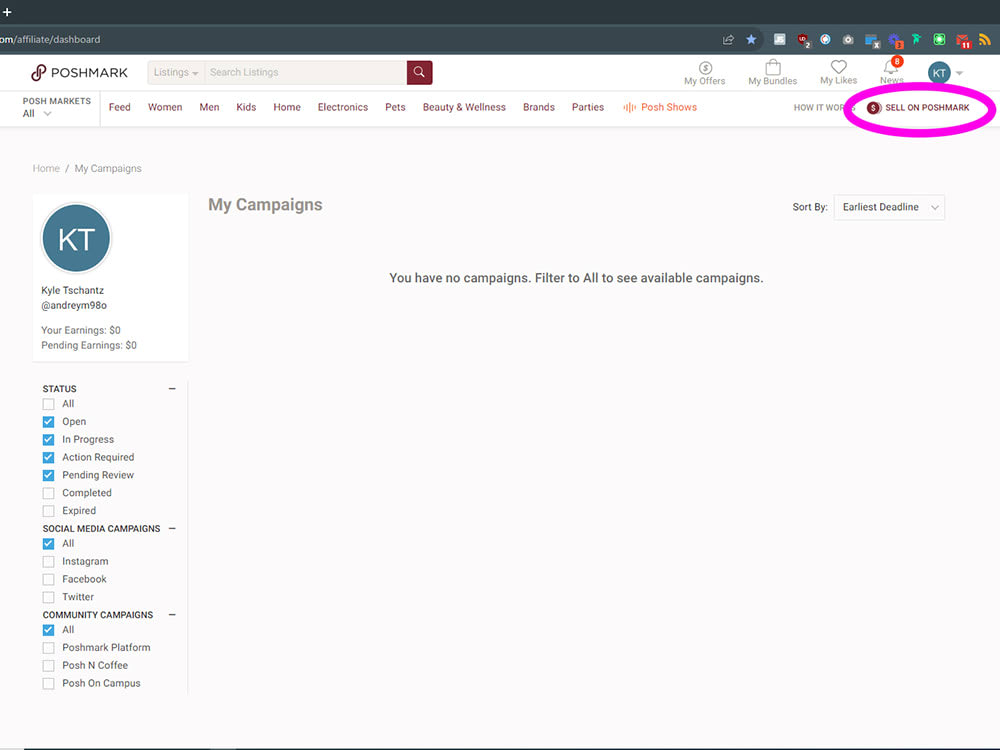Screen dimensions: 1000x750
Task: Collapse the Community Campaigns section
Action: 172,615
